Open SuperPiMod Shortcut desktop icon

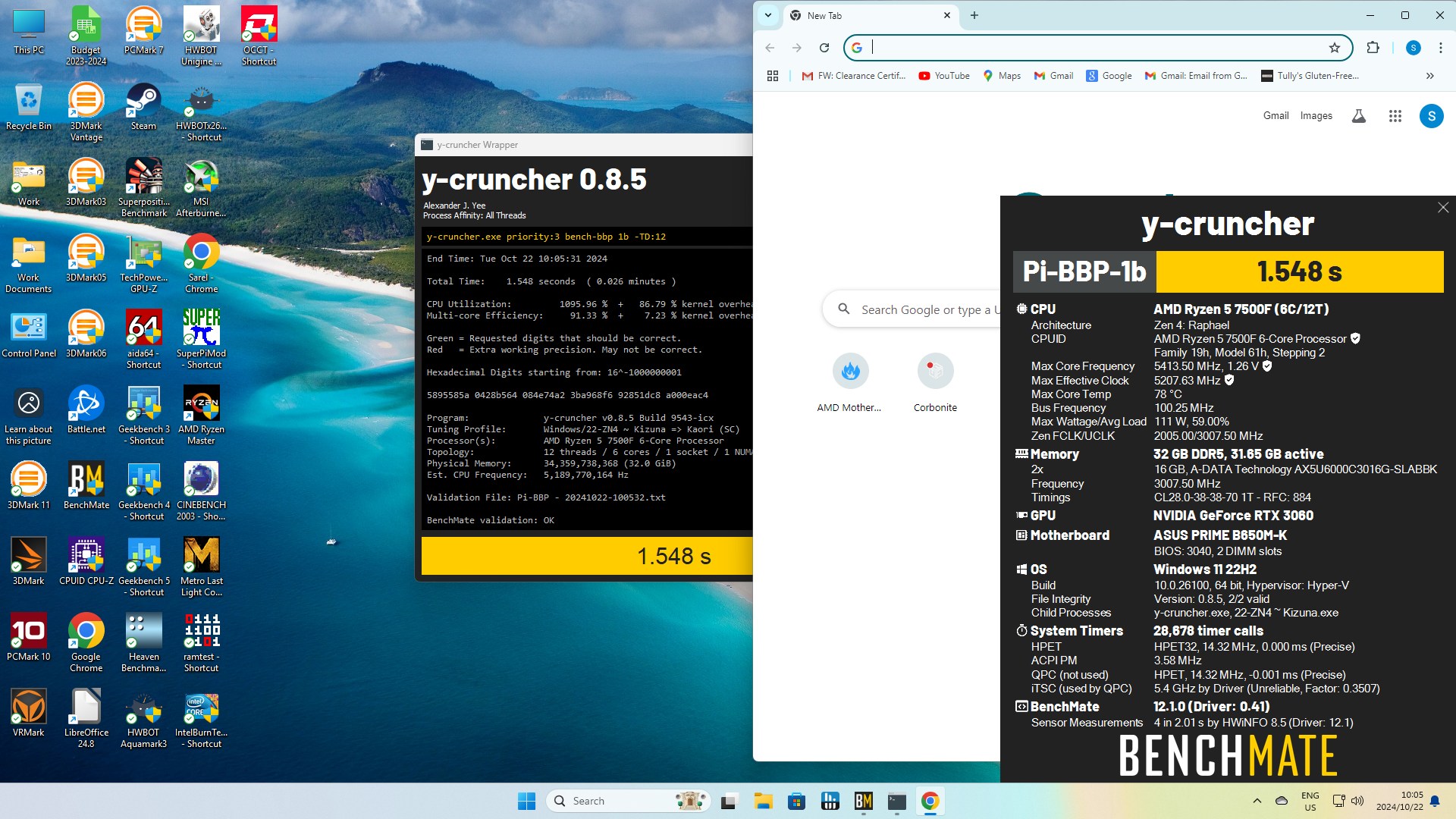(x=201, y=339)
